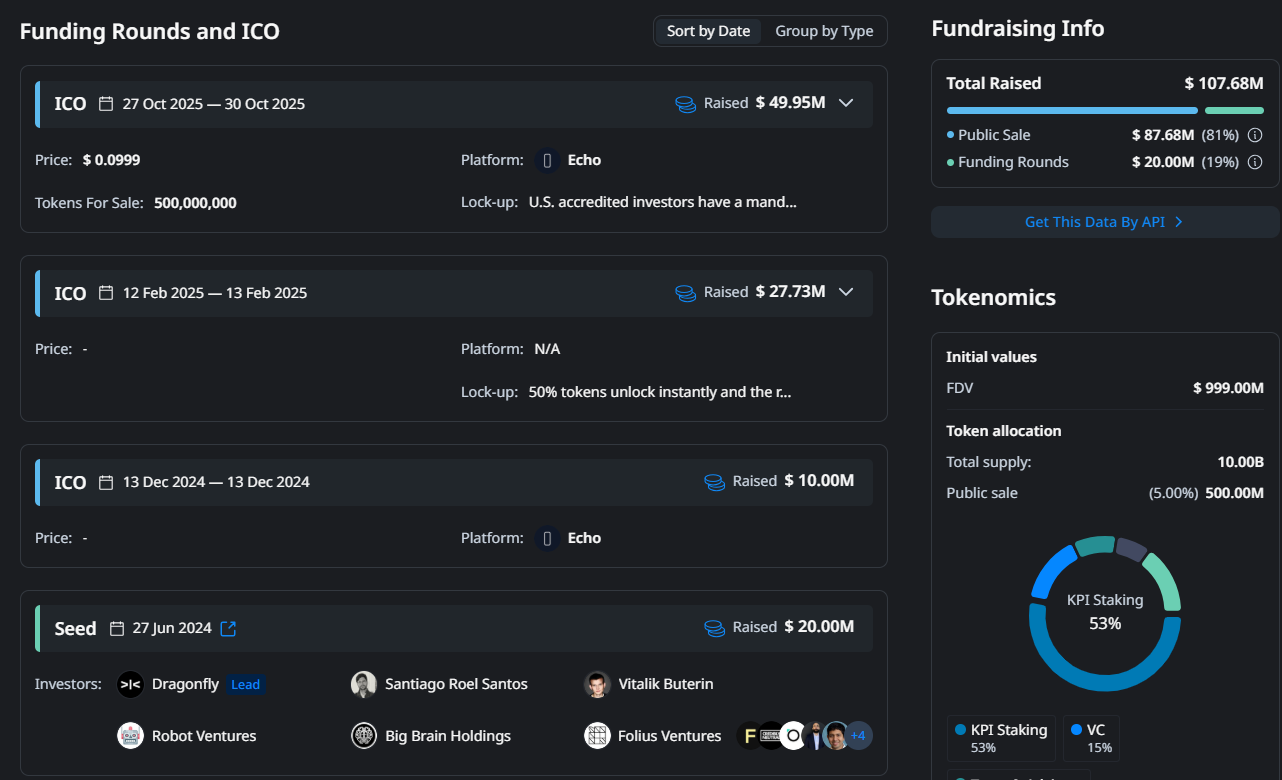Image resolution: width=1282 pixels, height=780 pixels.
Task: Open the Seed round external link icon
Action: (x=228, y=628)
